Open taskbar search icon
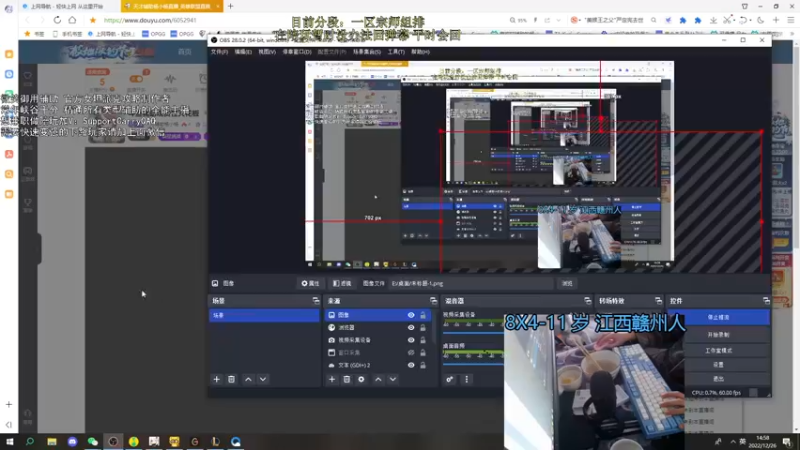This screenshot has width=800, height=450. (x=30, y=441)
